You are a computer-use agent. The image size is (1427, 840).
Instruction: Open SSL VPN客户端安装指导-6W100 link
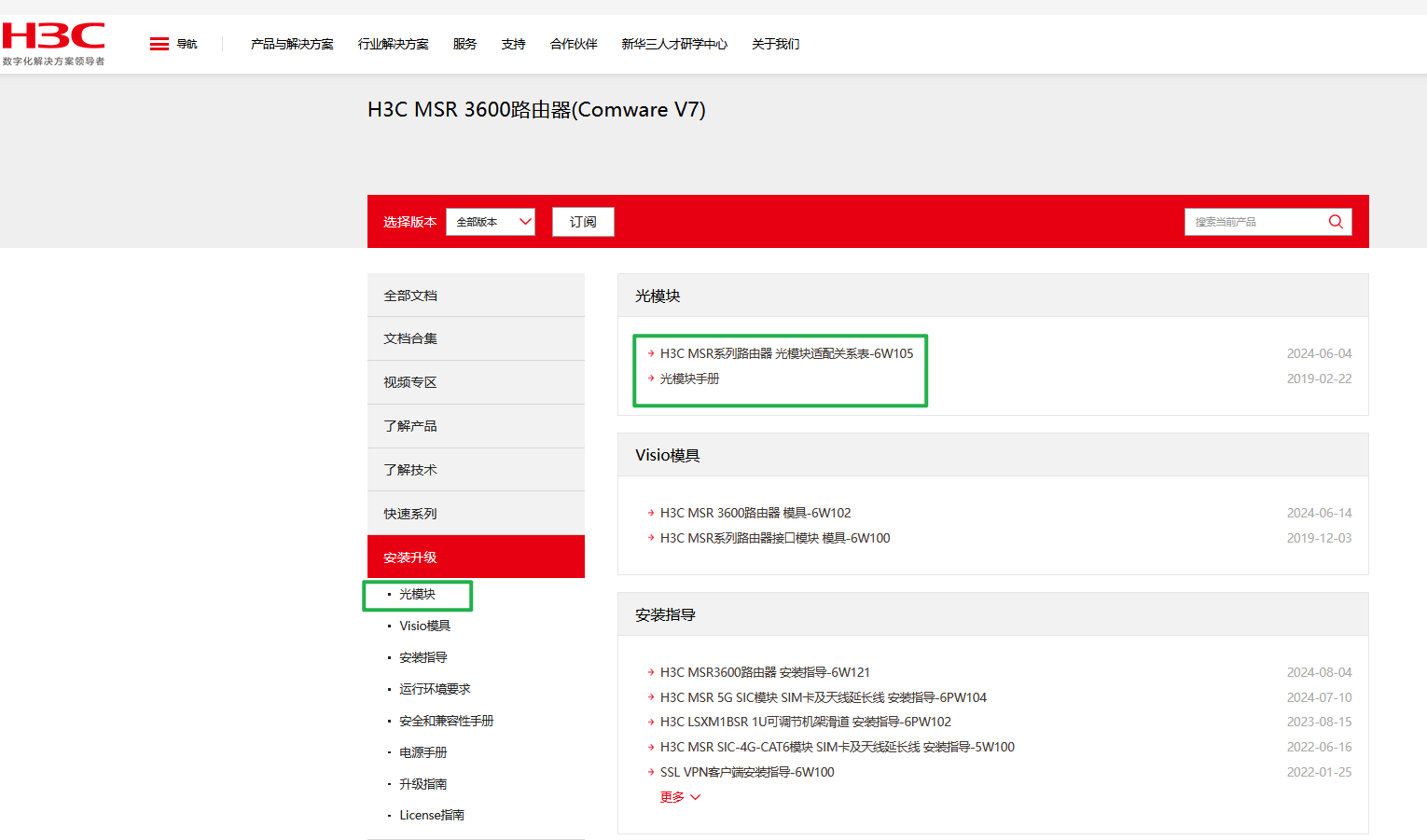747,772
